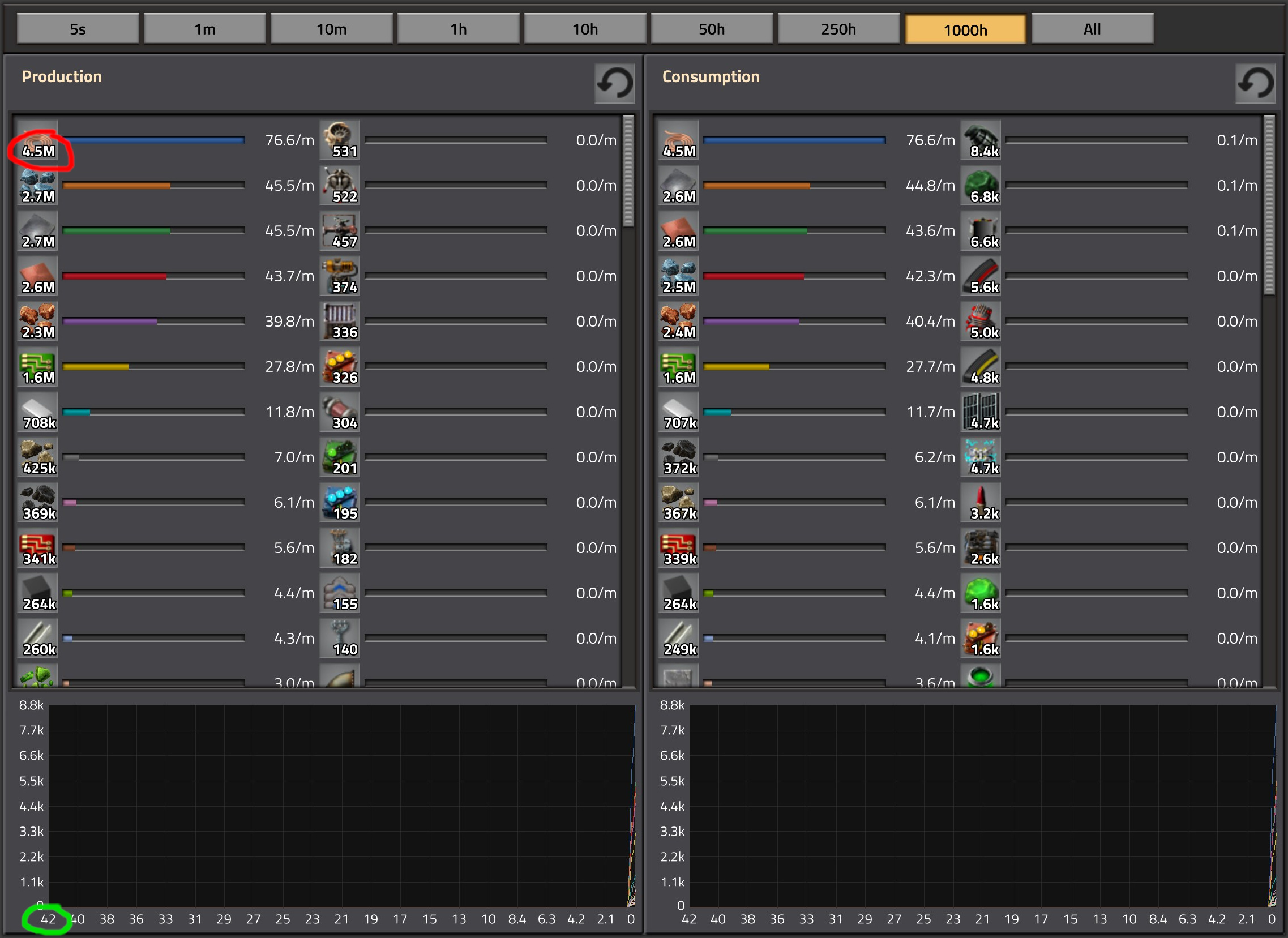Click the iron ore icon in Production (2.7M, 45.5/m orange bar)
1288x938 pixels.
point(37,185)
